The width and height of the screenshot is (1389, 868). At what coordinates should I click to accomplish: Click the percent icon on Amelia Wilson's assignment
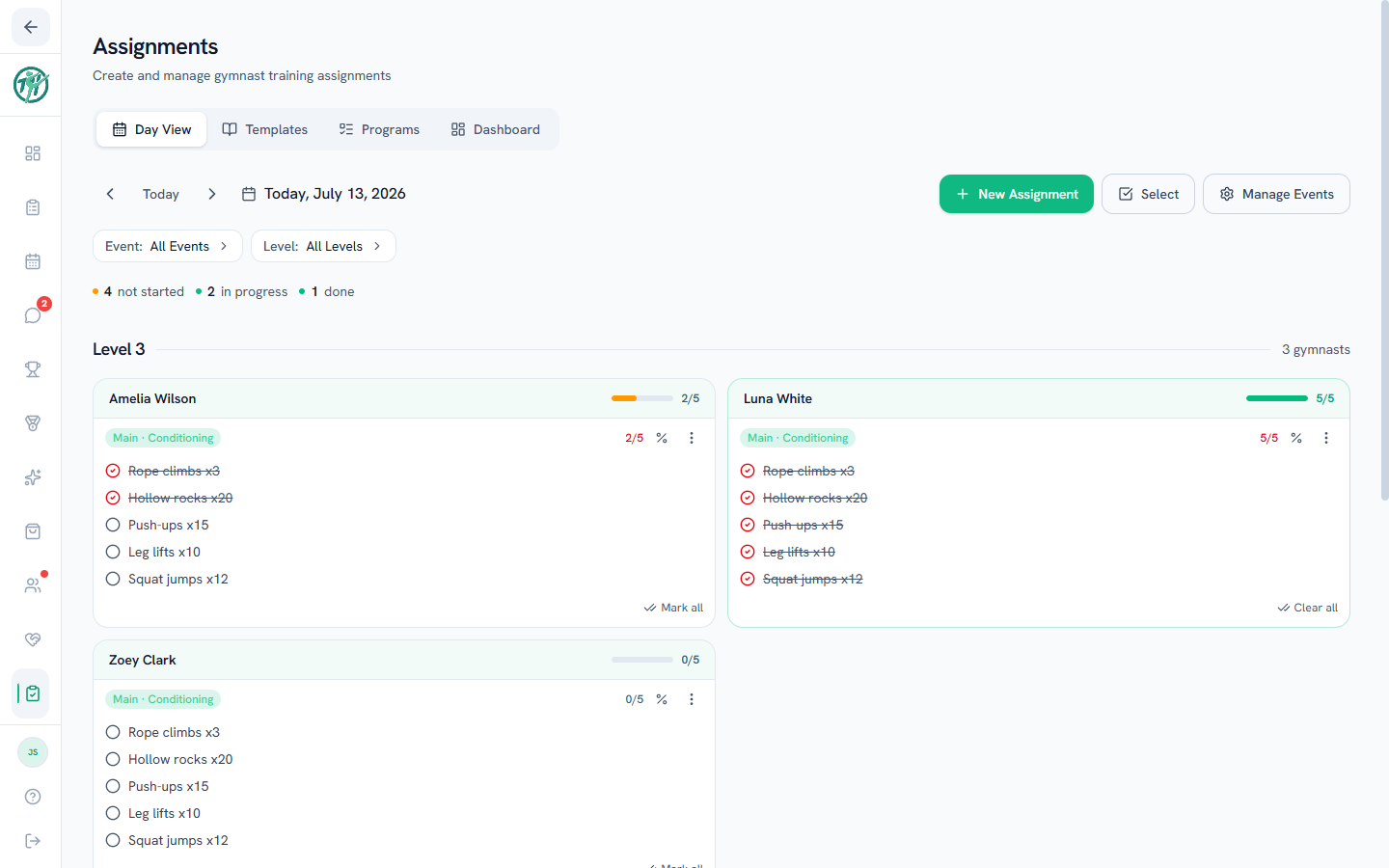click(662, 438)
